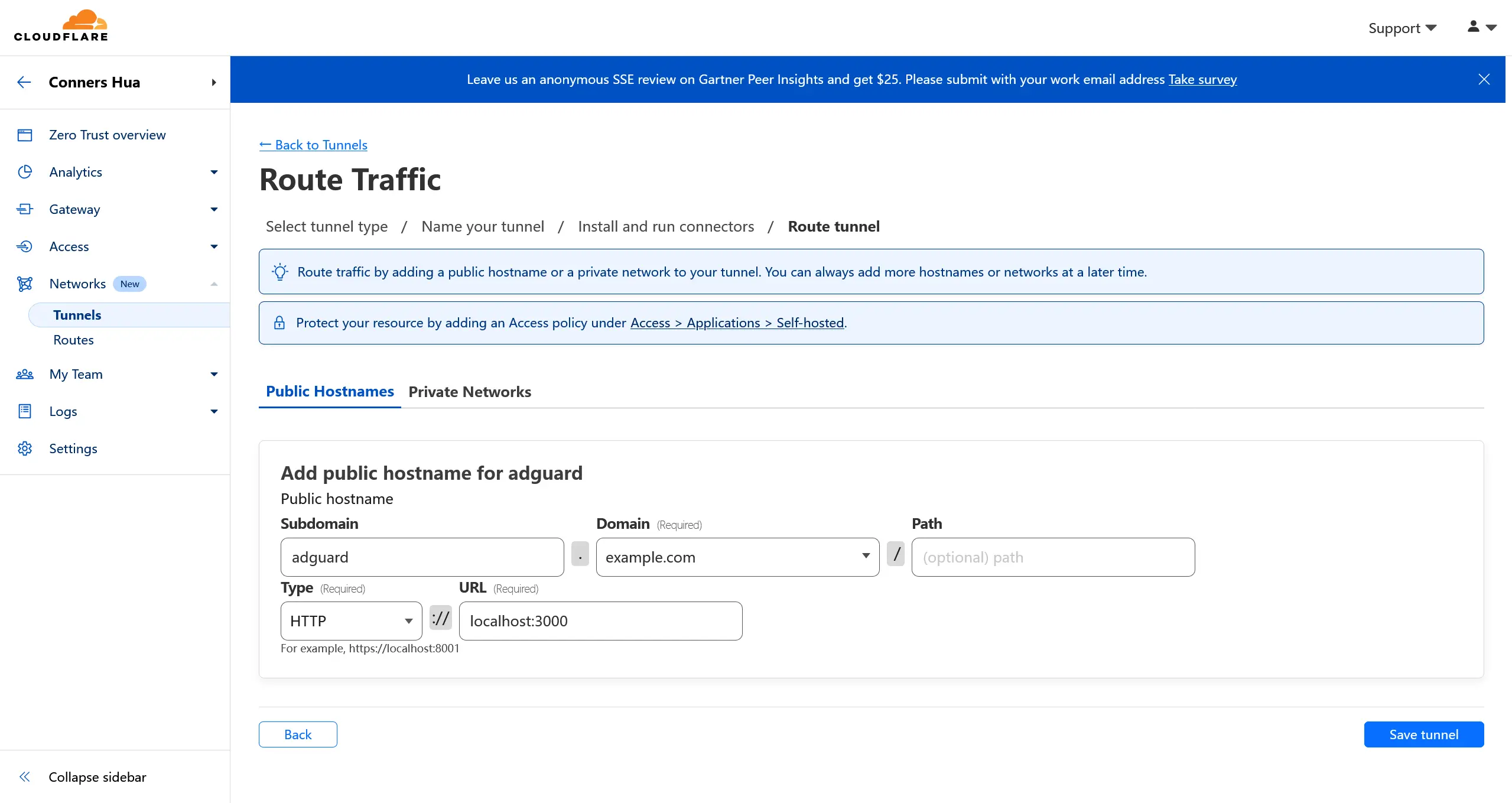Click Name your tunnel breadcrumb step

[483, 226]
